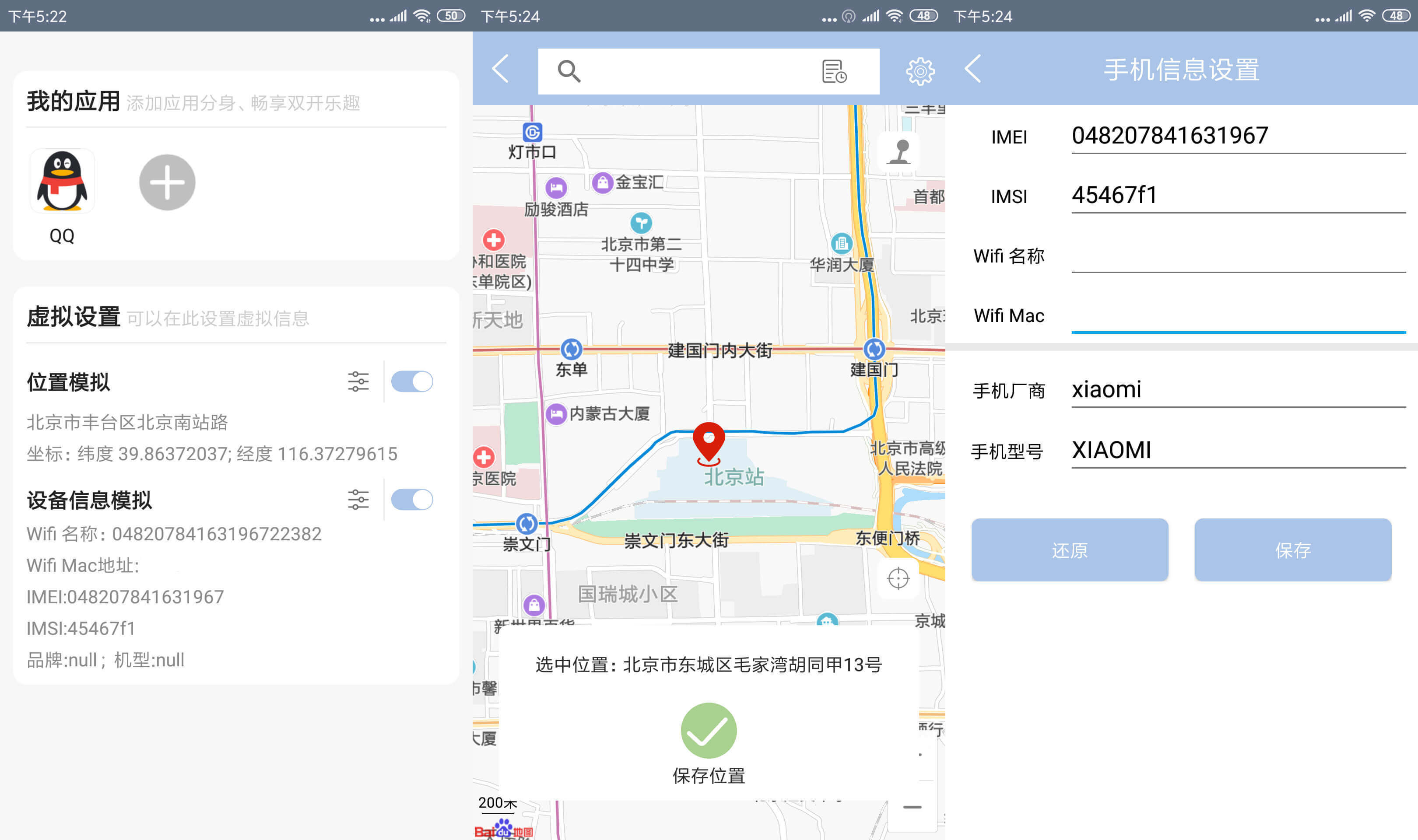Tap the joystick control icon on map
Viewport: 1418px width, 840px height.
[899, 152]
